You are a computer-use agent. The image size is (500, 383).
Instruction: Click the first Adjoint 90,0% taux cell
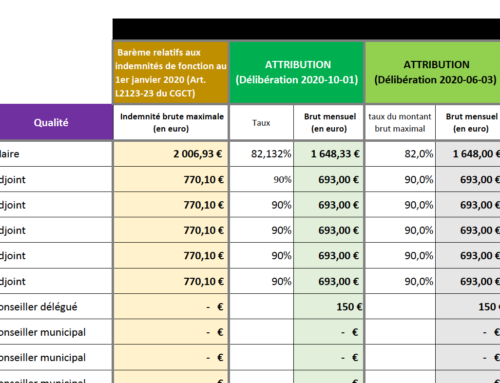(x=400, y=179)
